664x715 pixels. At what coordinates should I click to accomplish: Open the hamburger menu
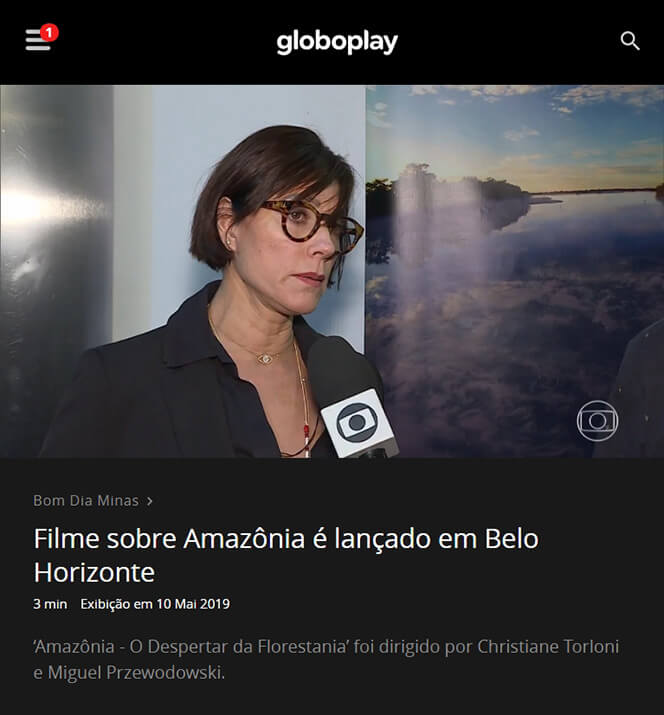[x=37, y=40]
